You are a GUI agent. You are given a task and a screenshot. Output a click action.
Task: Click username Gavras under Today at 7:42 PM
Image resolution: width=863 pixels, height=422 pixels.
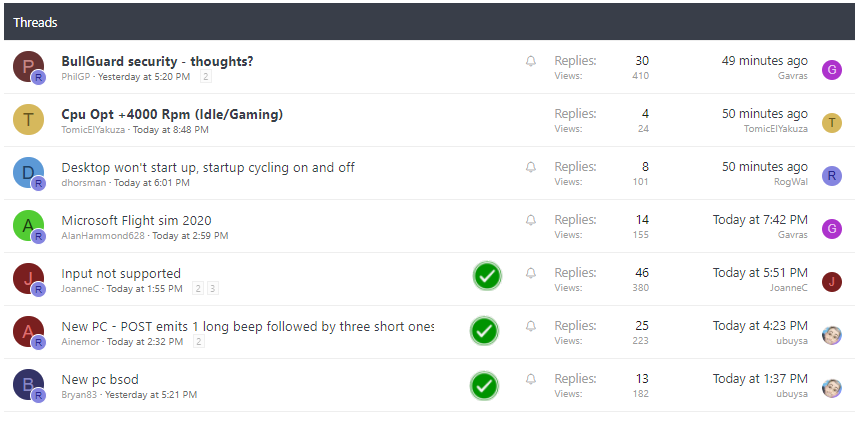tap(793, 235)
